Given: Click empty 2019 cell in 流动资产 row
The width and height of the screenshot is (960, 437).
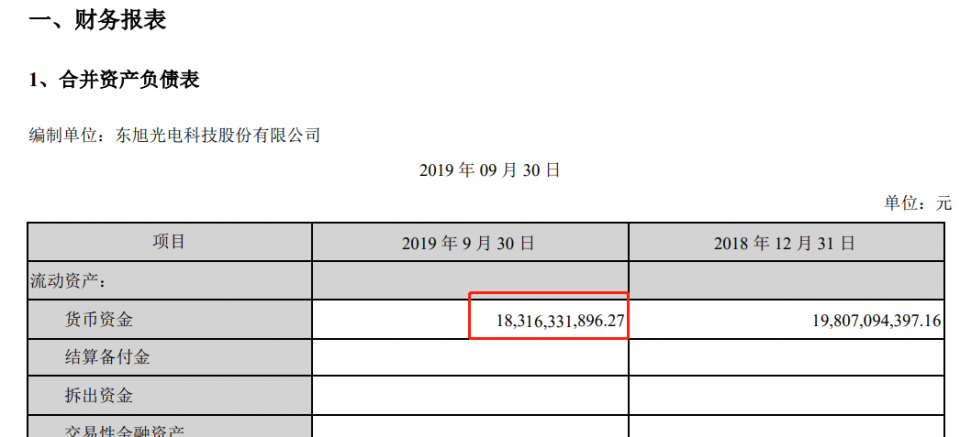Looking at the screenshot, I should pyautogui.click(x=470, y=281).
